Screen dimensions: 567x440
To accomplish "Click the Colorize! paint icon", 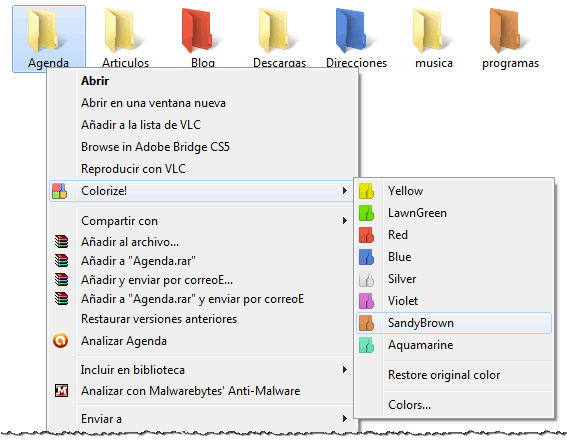I will coord(60,191).
